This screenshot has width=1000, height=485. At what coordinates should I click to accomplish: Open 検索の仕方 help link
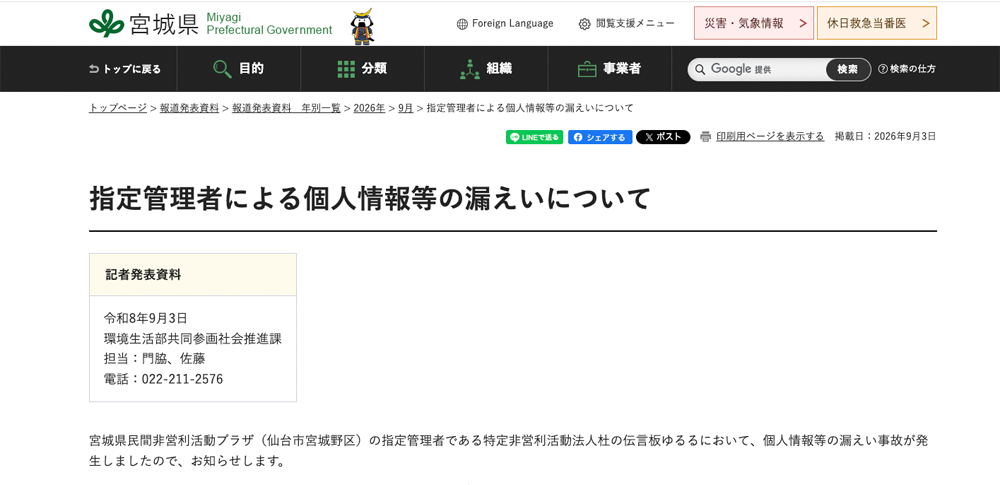pos(907,69)
